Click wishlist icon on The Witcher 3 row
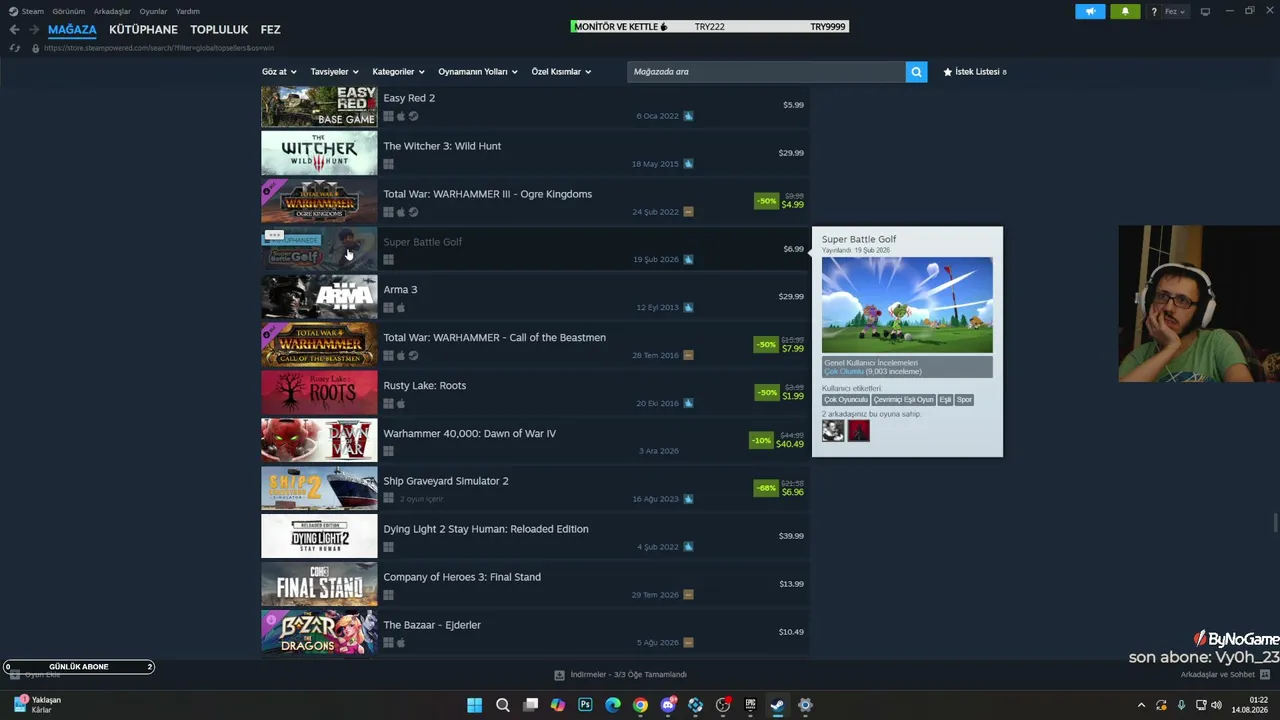 coord(688,164)
